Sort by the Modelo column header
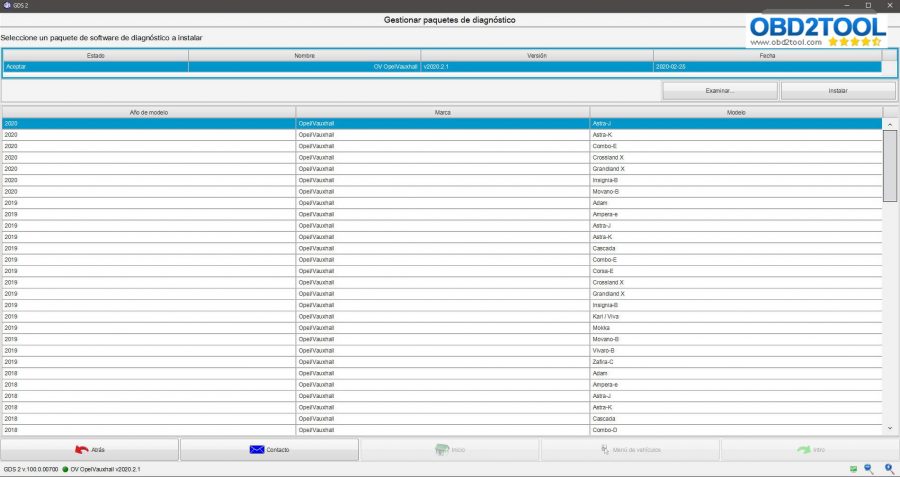 [736, 113]
